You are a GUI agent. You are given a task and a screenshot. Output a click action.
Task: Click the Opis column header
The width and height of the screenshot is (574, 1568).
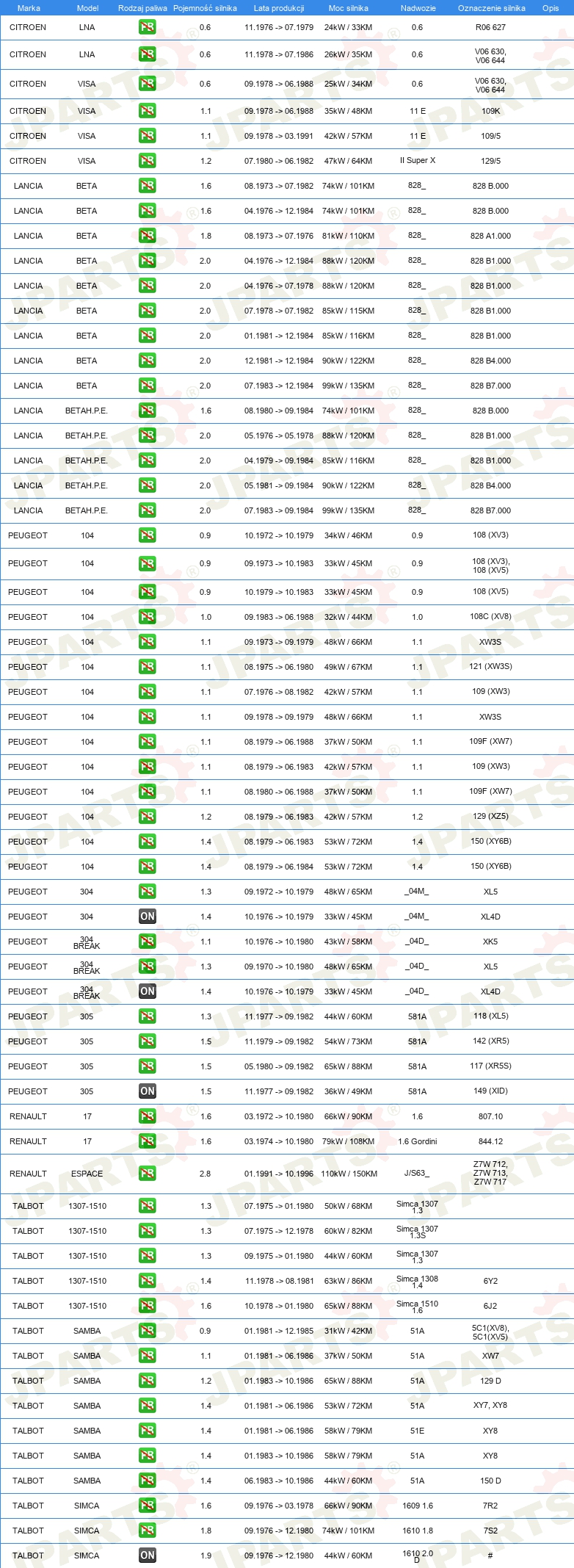551,8
